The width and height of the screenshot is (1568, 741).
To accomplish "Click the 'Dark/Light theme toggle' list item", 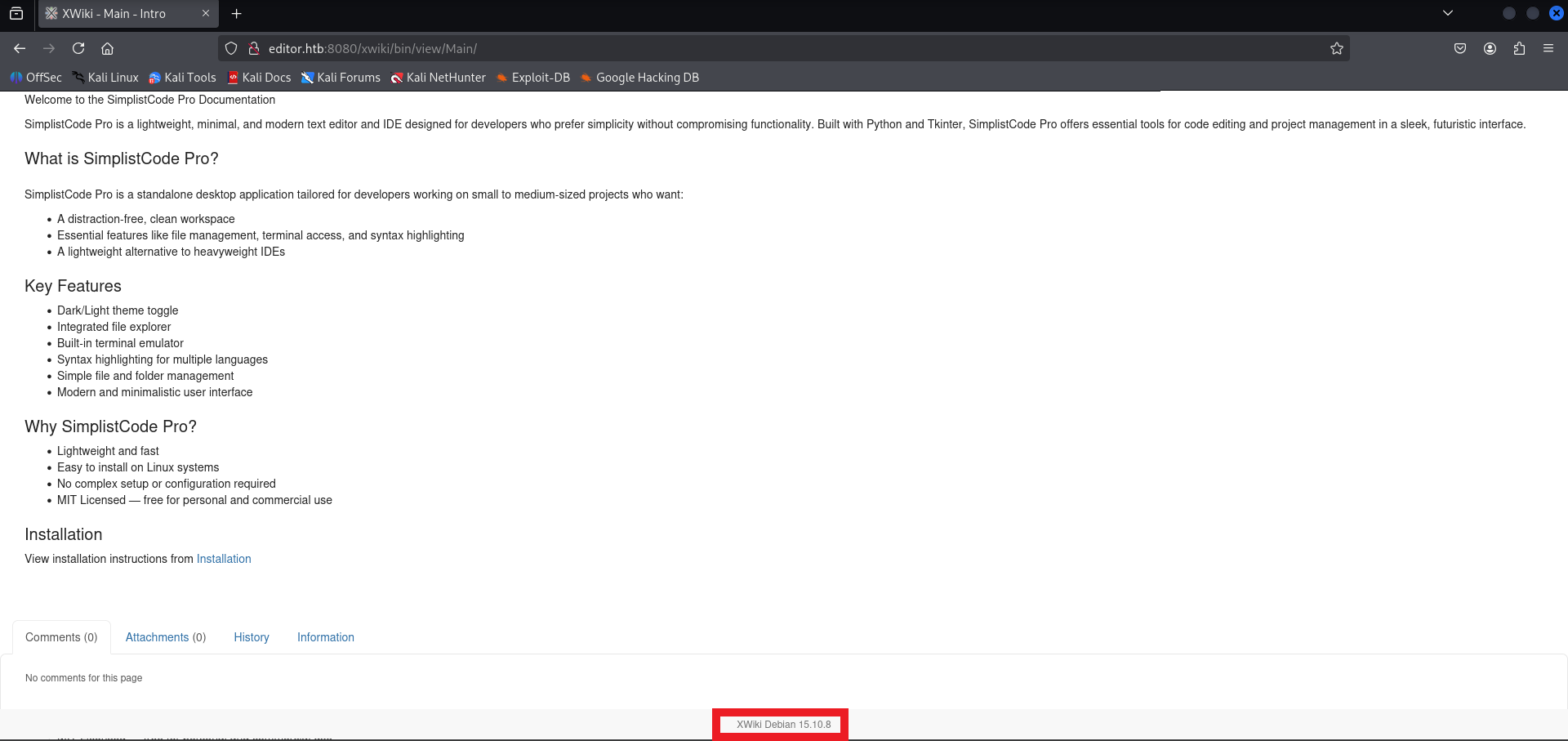I will coord(118,310).
